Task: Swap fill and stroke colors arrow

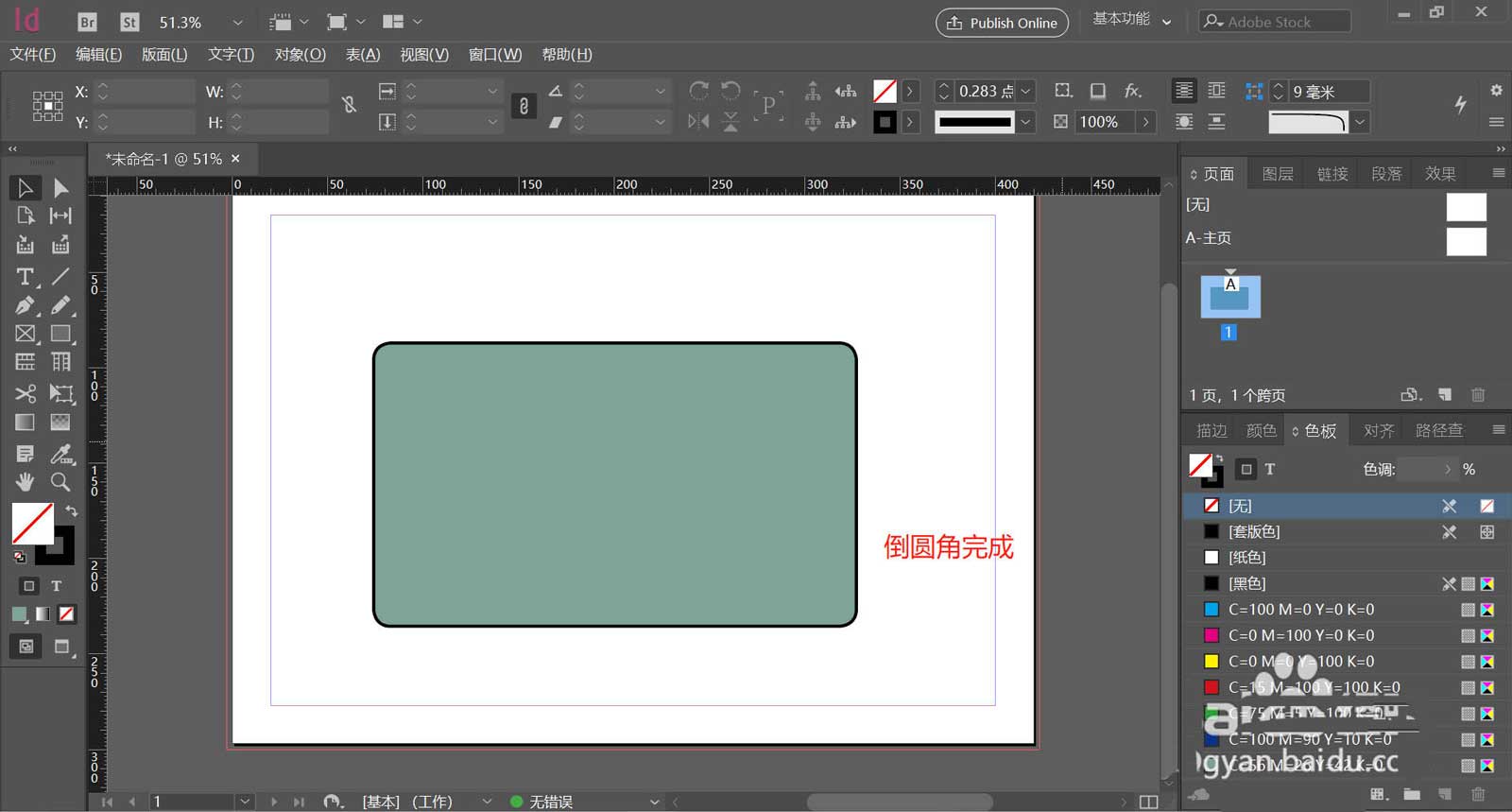Action: (72, 510)
